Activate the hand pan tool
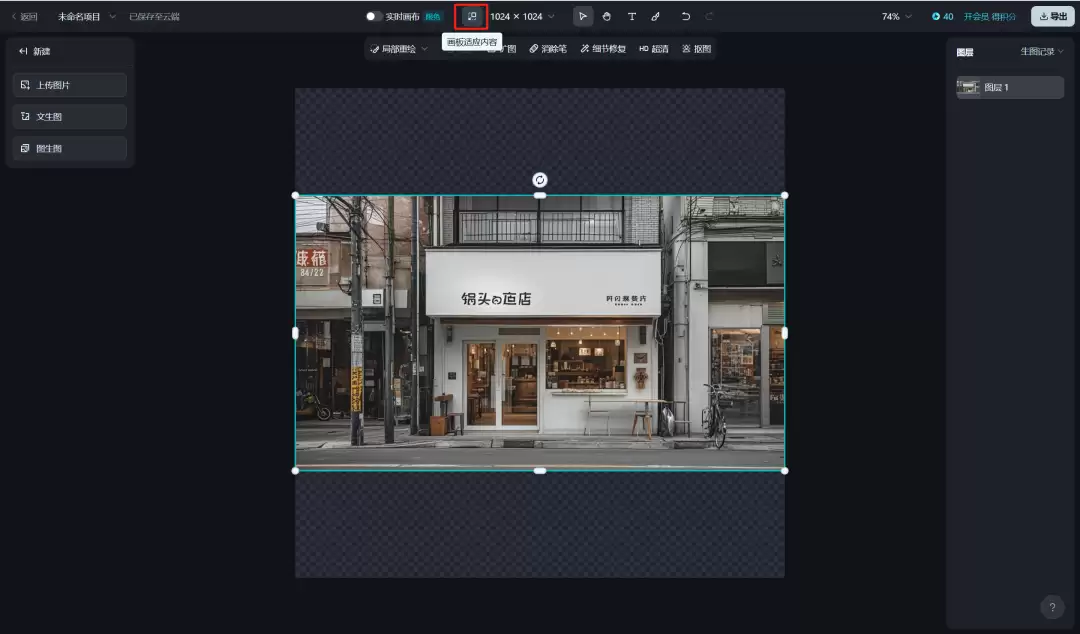1080x634 pixels. click(607, 15)
